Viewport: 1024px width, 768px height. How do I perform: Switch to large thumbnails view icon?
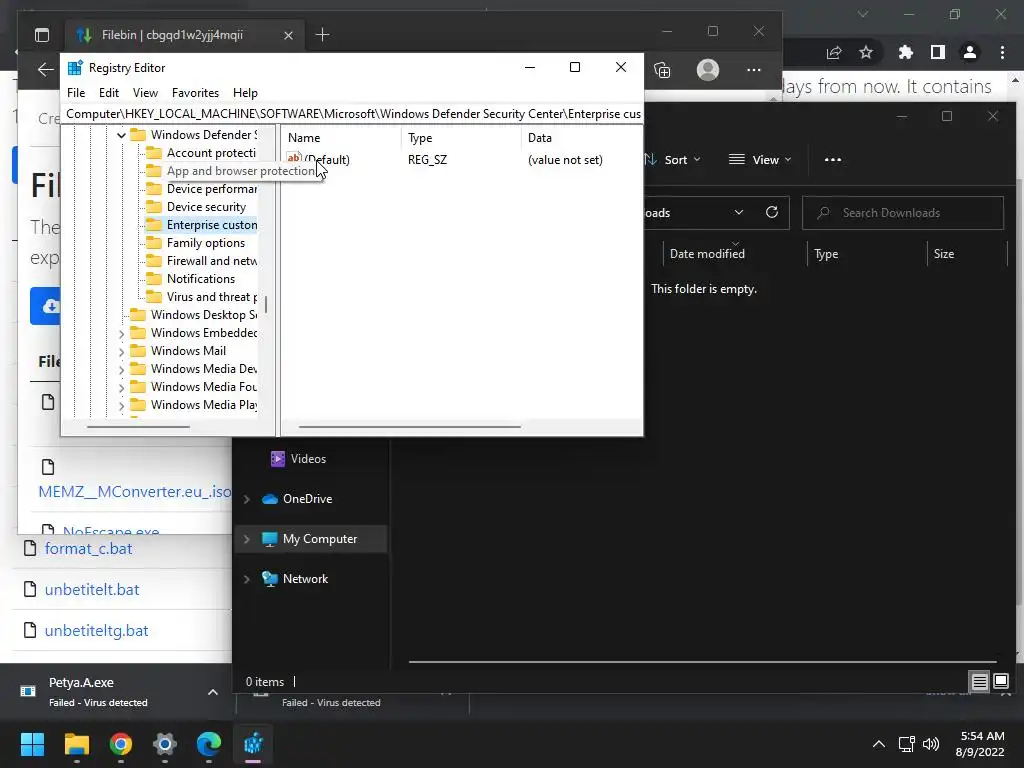[x=1000, y=682]
